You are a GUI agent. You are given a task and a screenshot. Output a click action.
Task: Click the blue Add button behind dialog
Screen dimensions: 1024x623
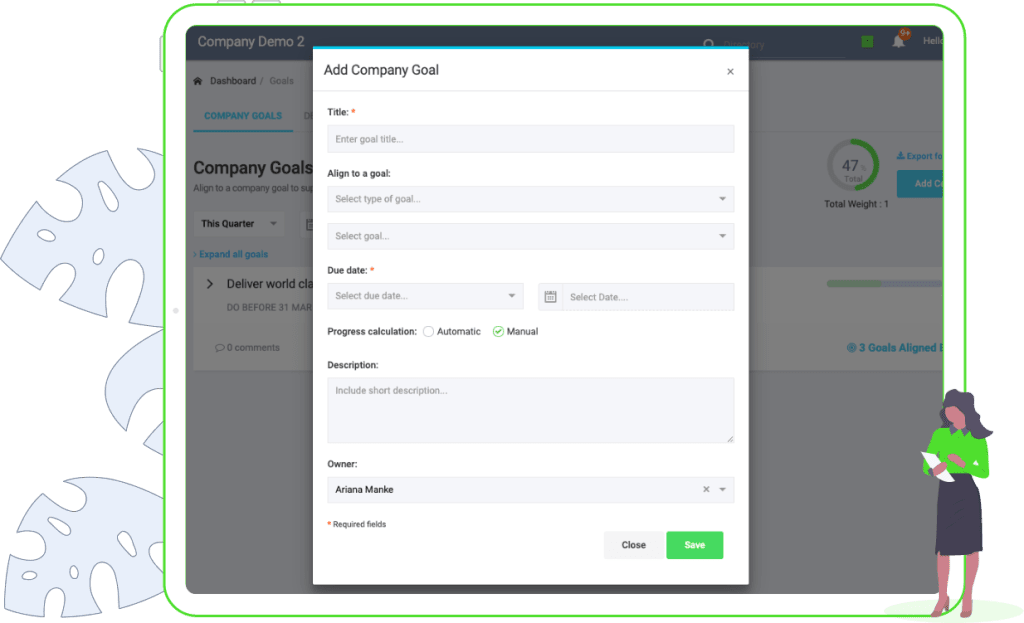(x=920, y=184)
